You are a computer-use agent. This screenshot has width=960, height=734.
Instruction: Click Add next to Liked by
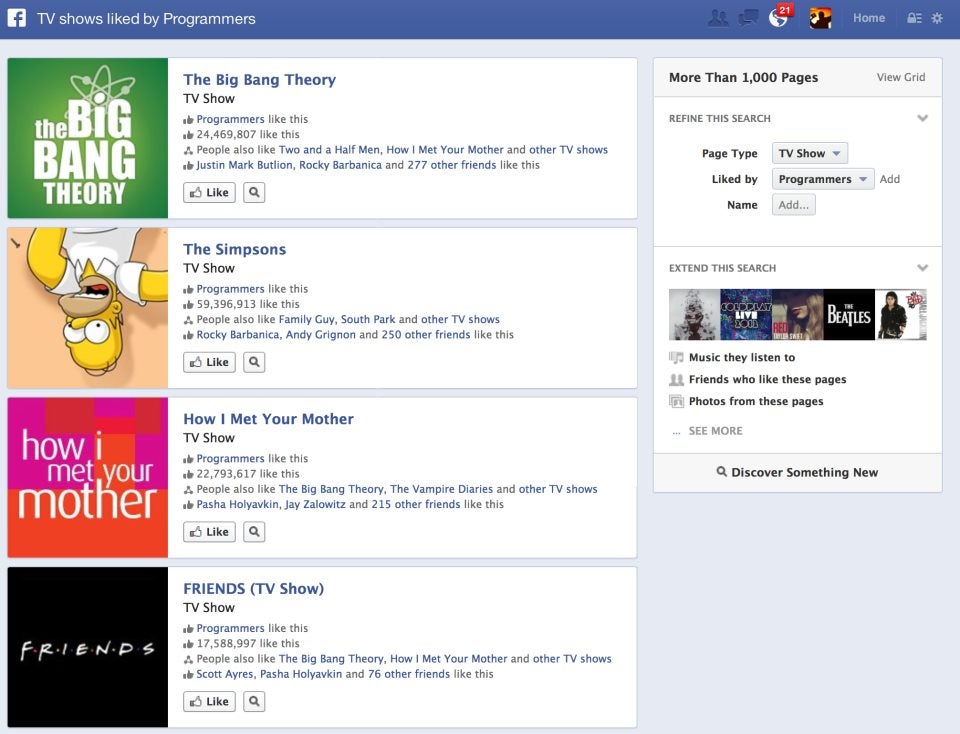tap(890, 179)
